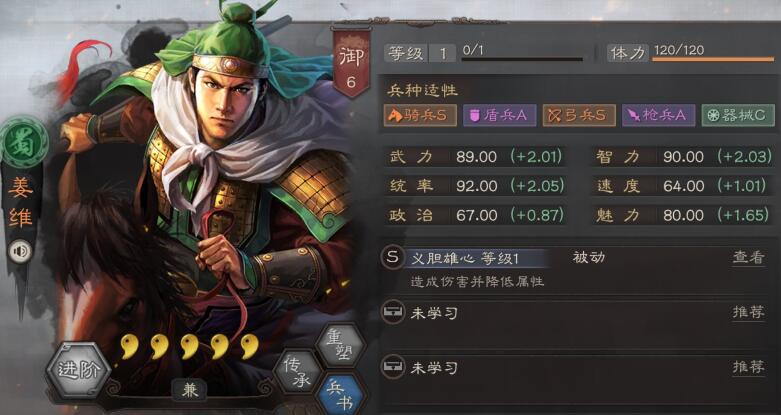Select the 骑兵S troop aptitude
The image size is (781, 415).
pyautogui.click(x=420, y=116)
